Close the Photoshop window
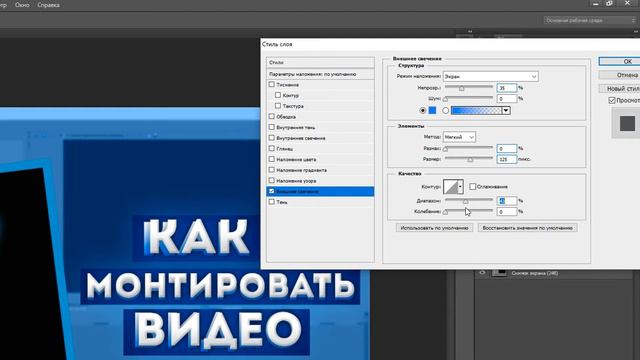 [627, 3]
